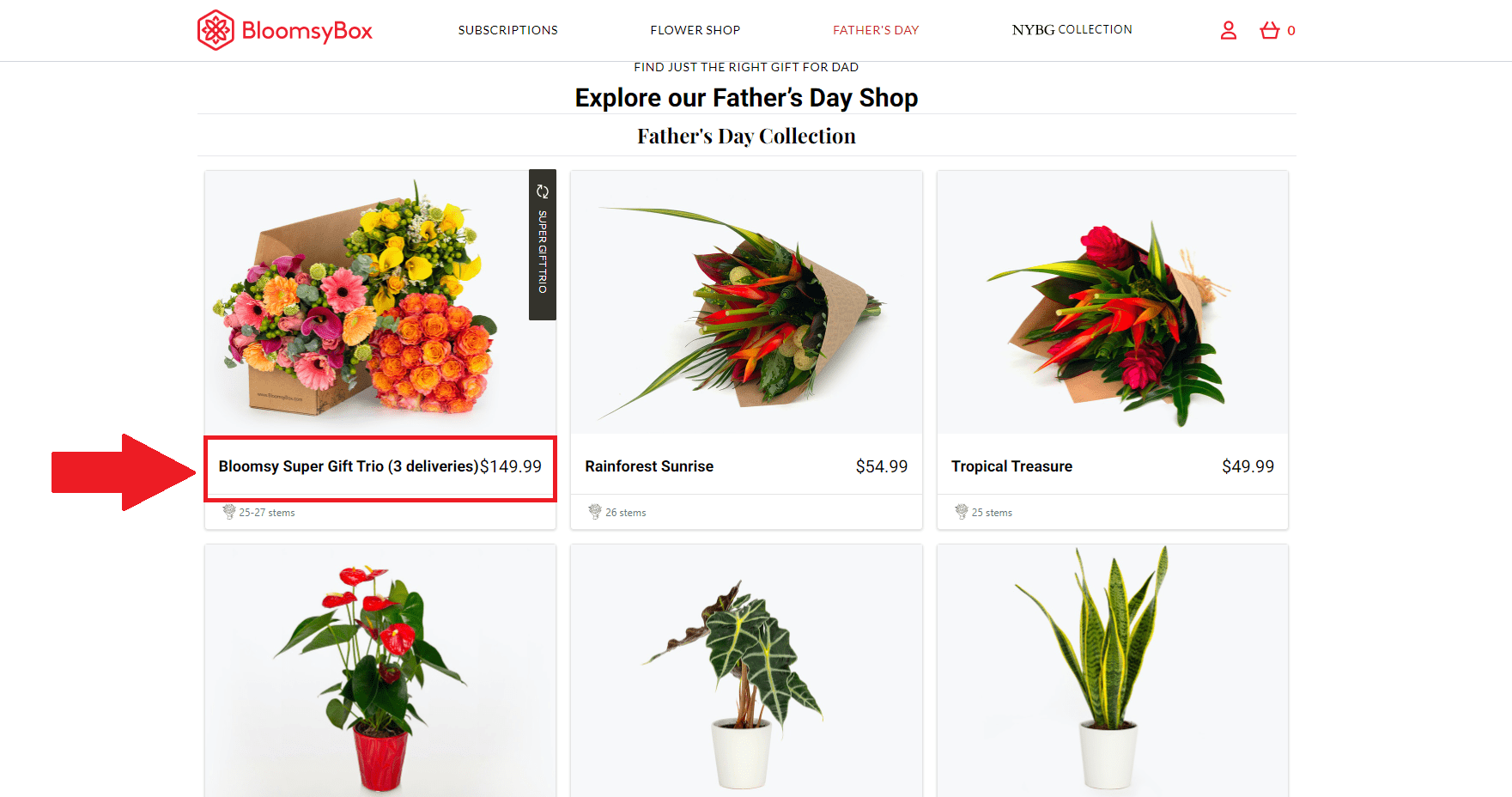1512x797 pixels.
Task: Open Bloomsy Super Gift Trio product link
Action: coord(348,466)
